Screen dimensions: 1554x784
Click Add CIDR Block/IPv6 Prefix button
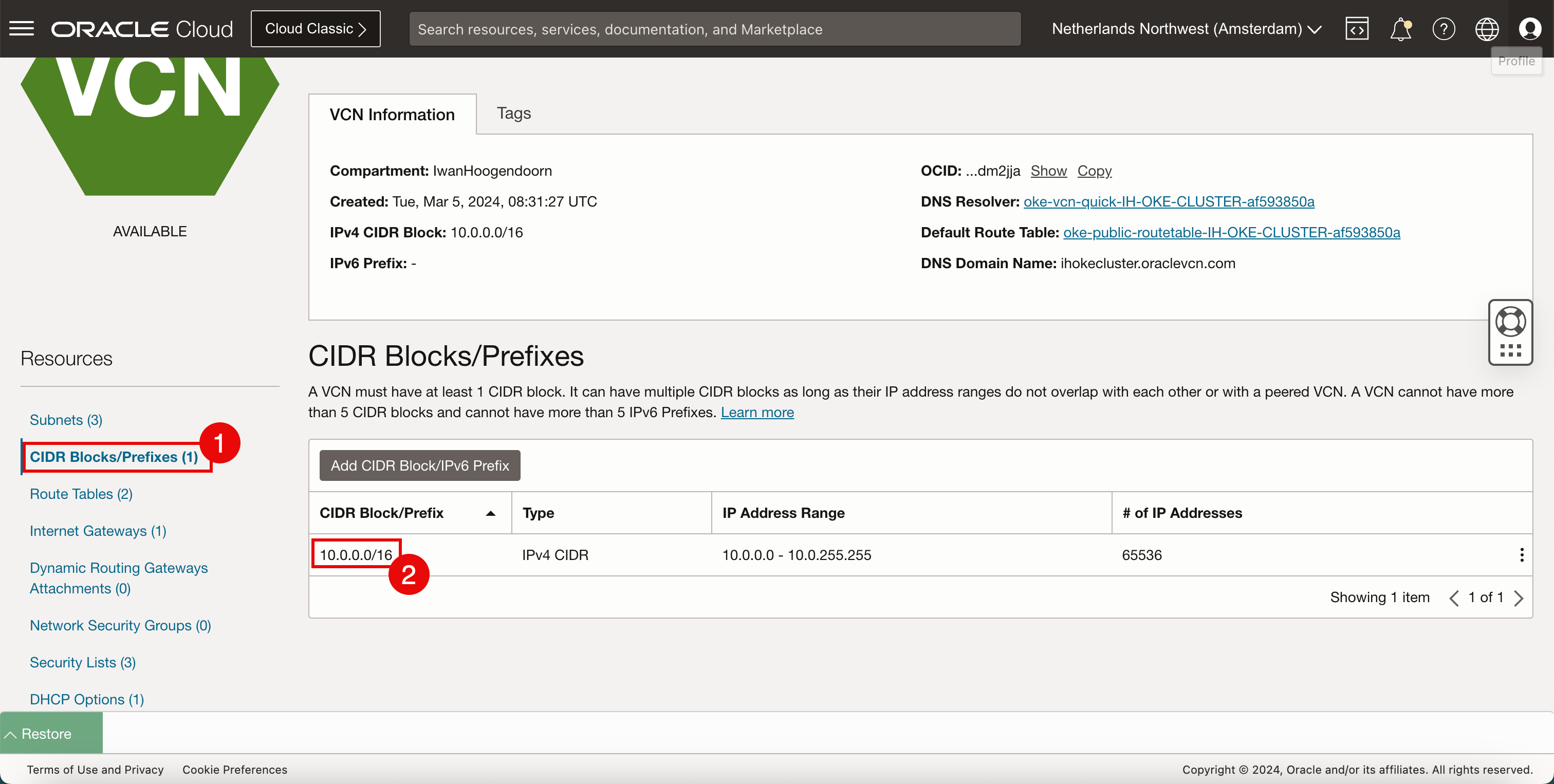[419, 465]
